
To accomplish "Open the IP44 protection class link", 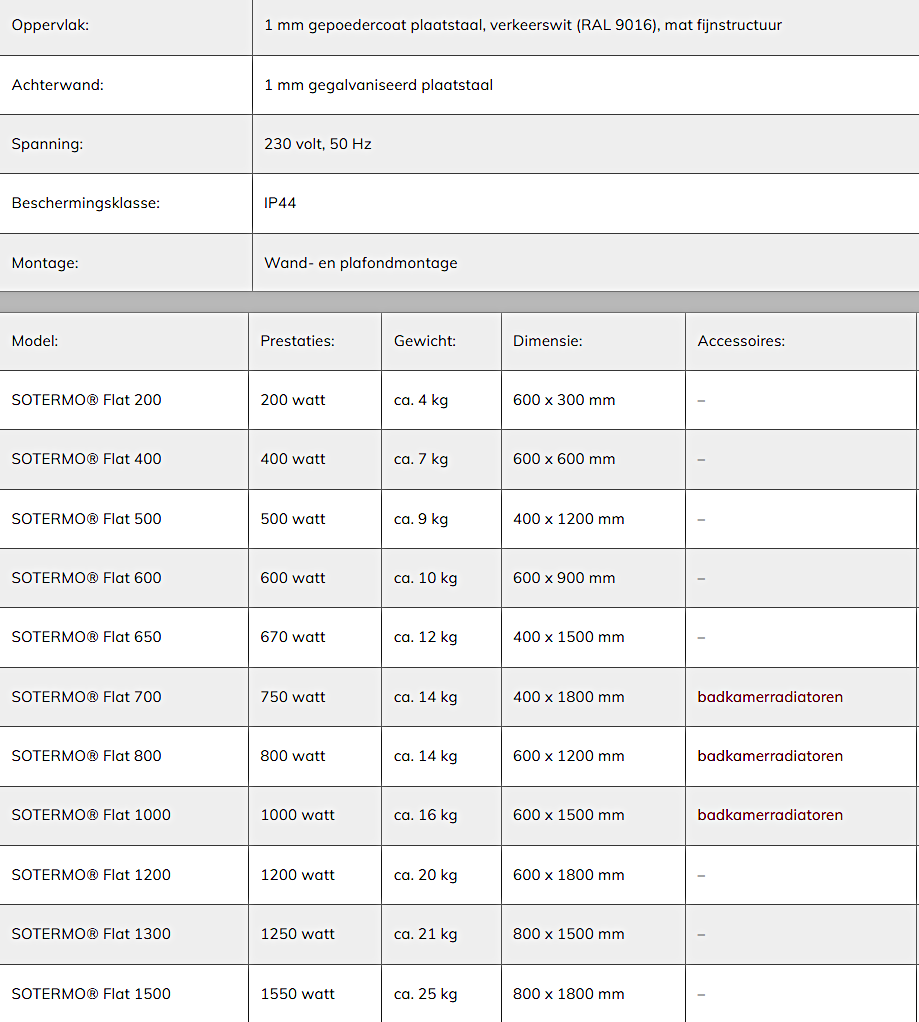I will point(280,203).
